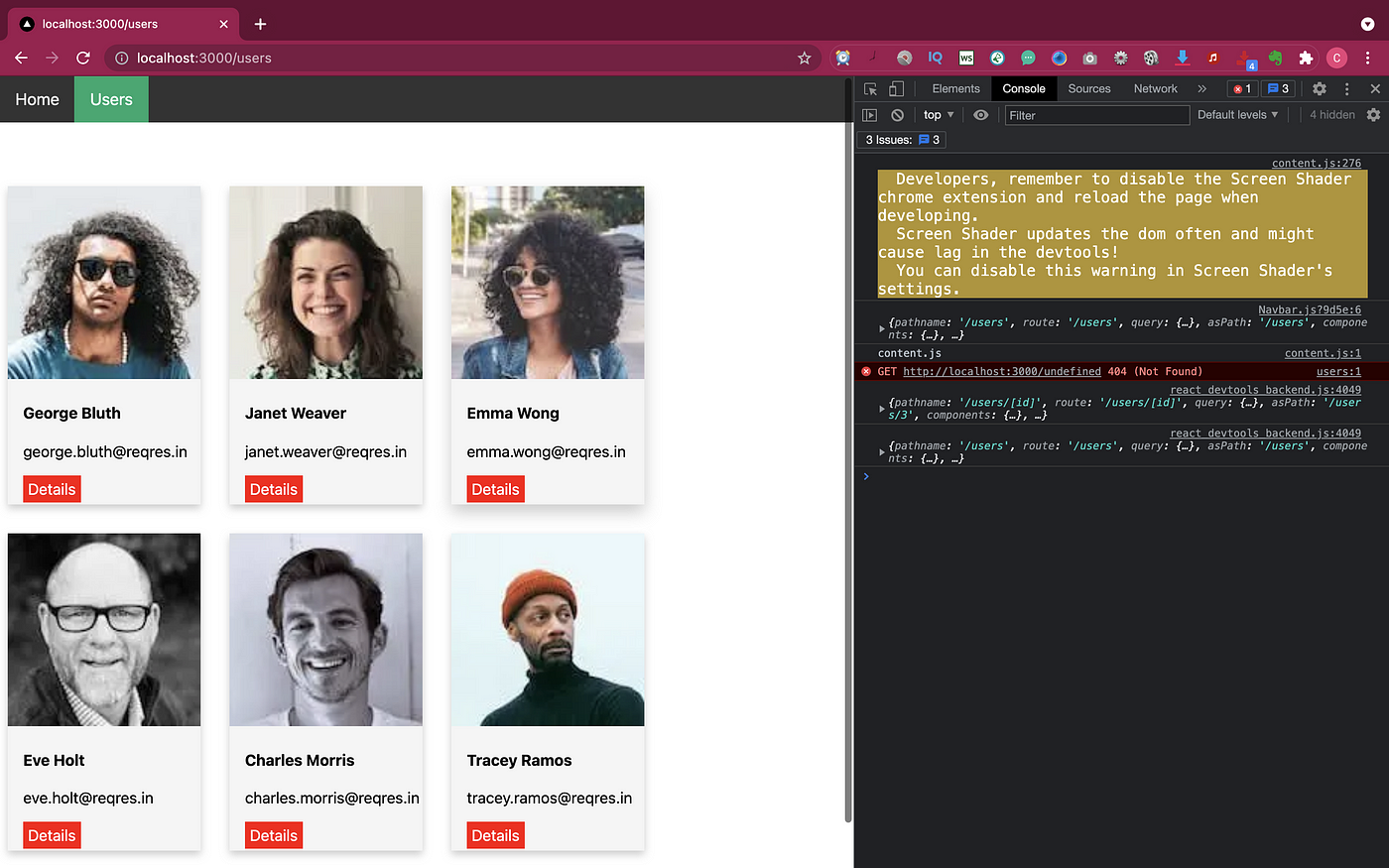The image size is (1389, 868).
Task: Expand the users/[id] logged object
Action: (x=881, y=409)
